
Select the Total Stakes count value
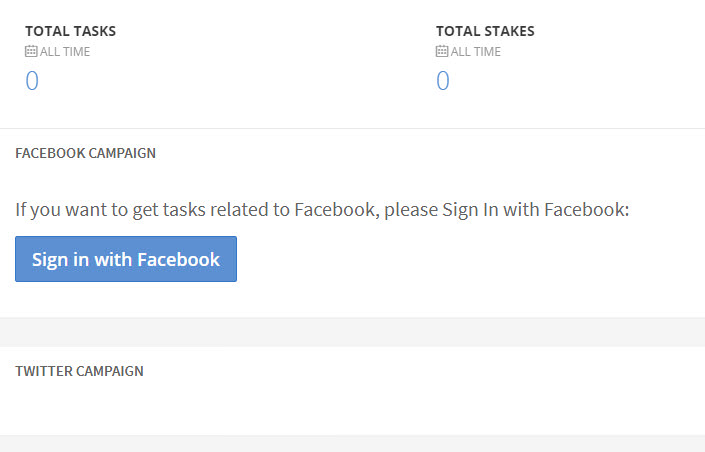pos(443,81)
